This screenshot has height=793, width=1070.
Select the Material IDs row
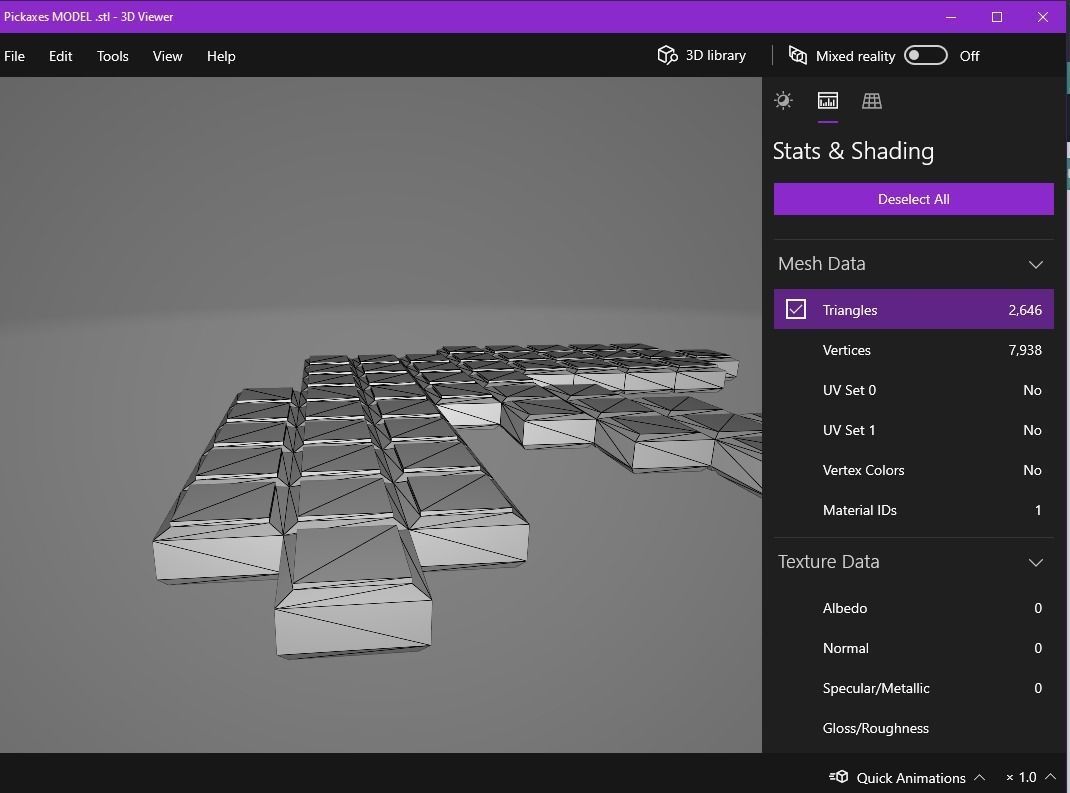click(x=913, y=510)
